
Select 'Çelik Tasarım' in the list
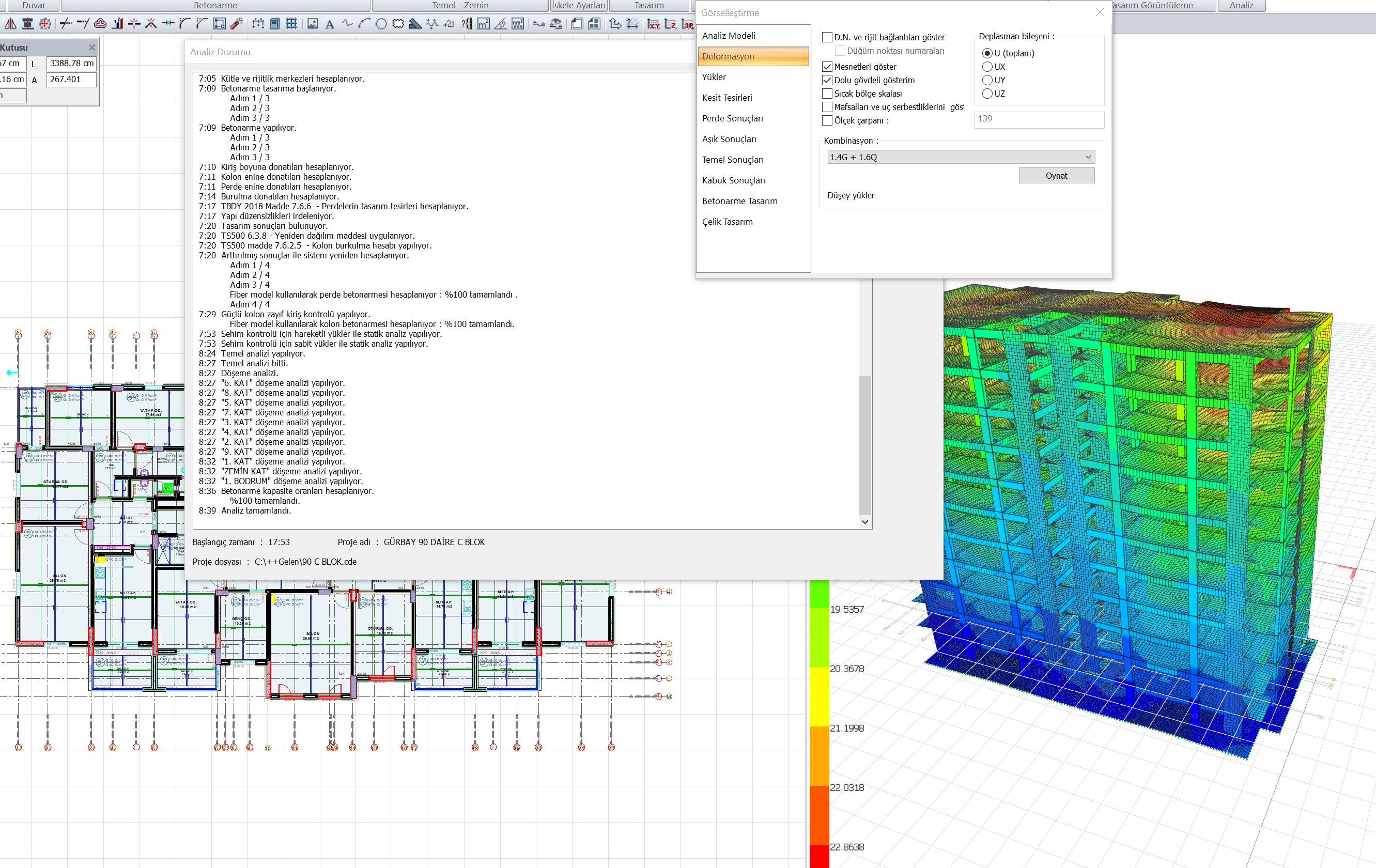[x=753, y=222]
